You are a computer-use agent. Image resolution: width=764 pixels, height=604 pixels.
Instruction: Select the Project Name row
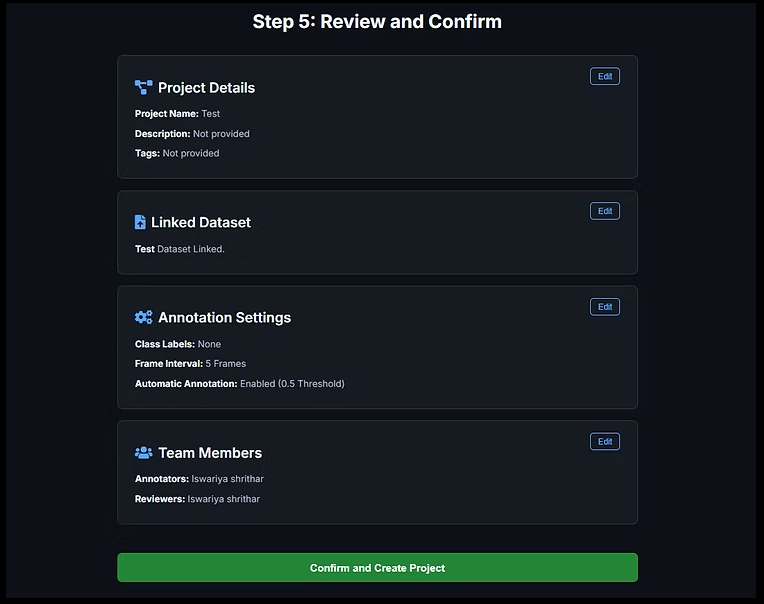(177, 114)
